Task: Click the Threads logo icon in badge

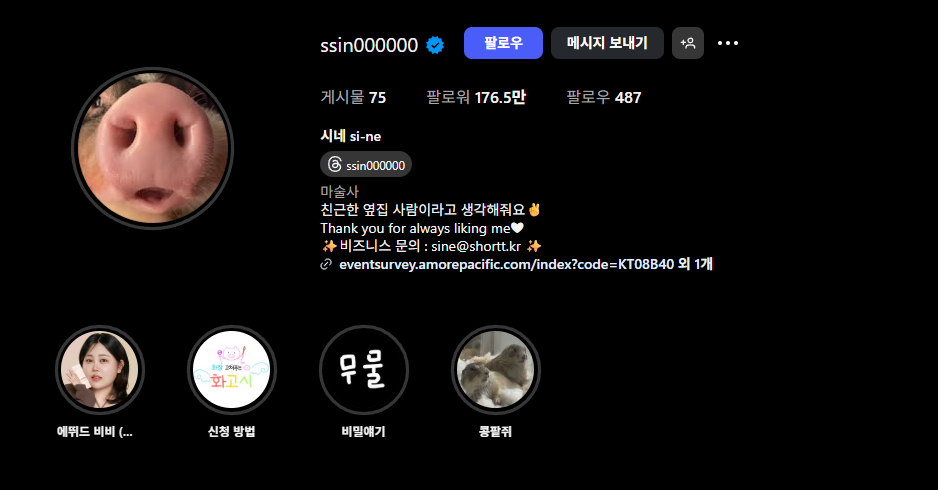Action: (335, 165)
